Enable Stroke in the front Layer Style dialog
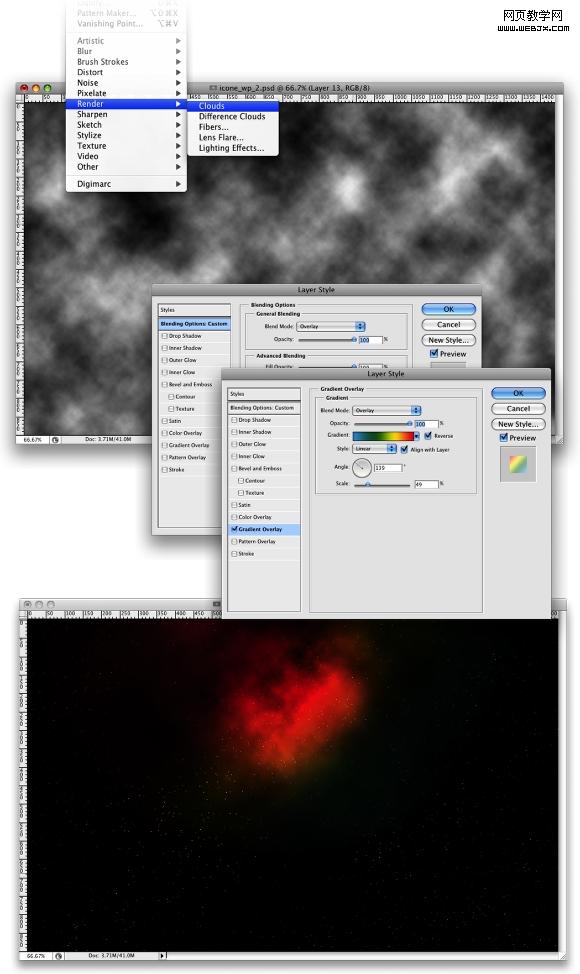The height and width of the screenshot is (974, 580). [234, 553]
